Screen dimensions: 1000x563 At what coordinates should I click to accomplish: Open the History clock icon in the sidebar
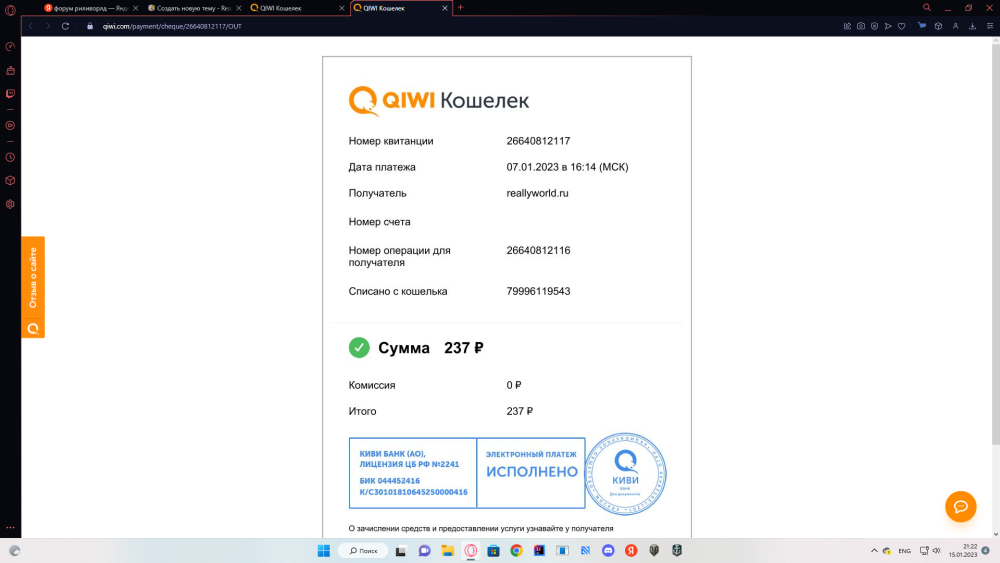click(x=10, y=157)
